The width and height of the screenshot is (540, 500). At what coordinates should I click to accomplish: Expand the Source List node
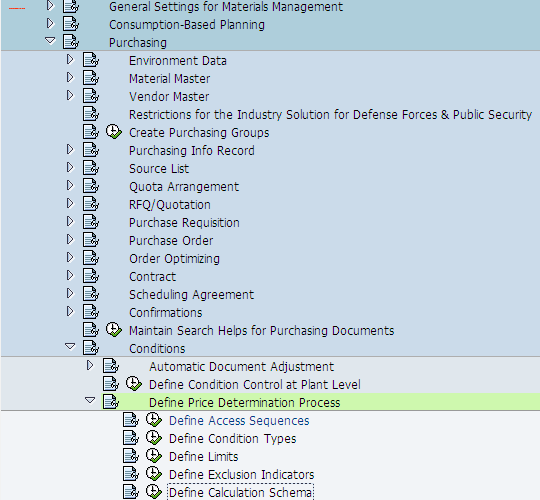70,167
